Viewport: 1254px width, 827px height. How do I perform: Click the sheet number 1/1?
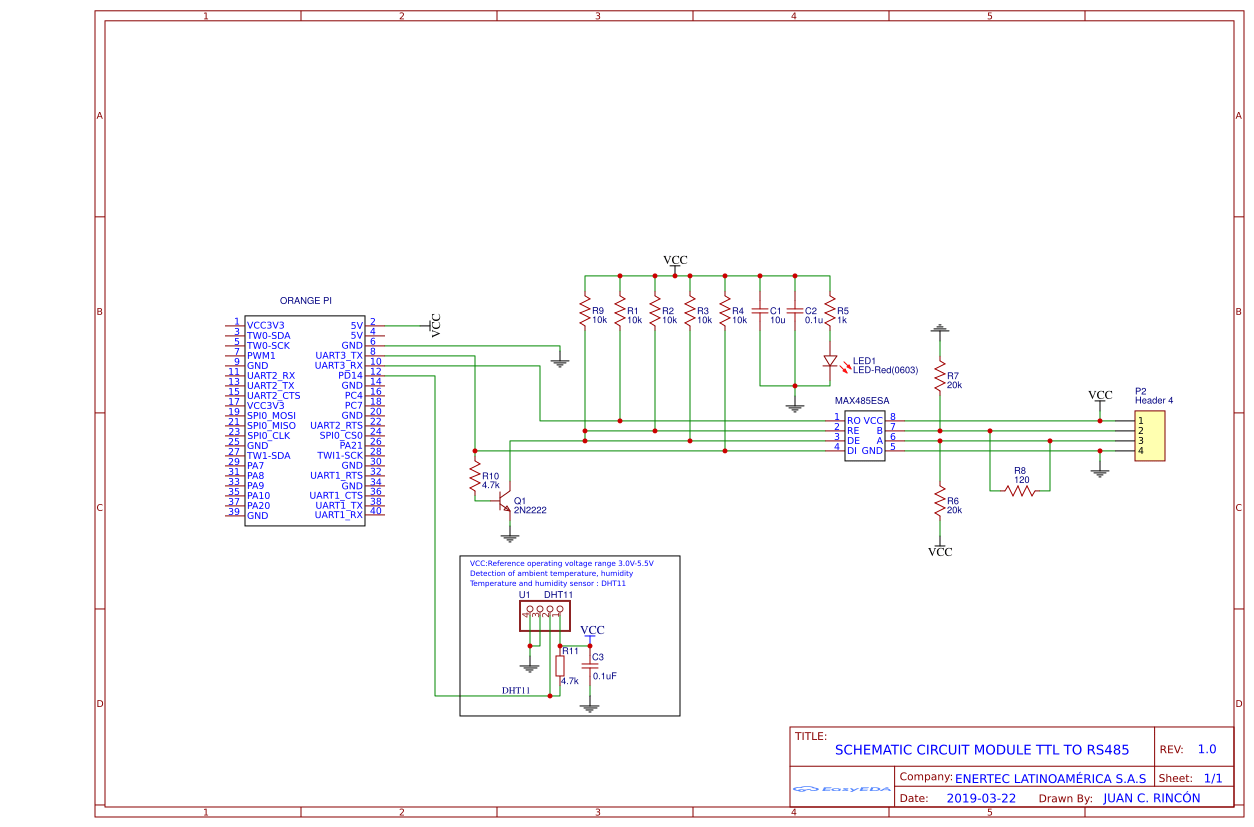[x=1213, y=778]
